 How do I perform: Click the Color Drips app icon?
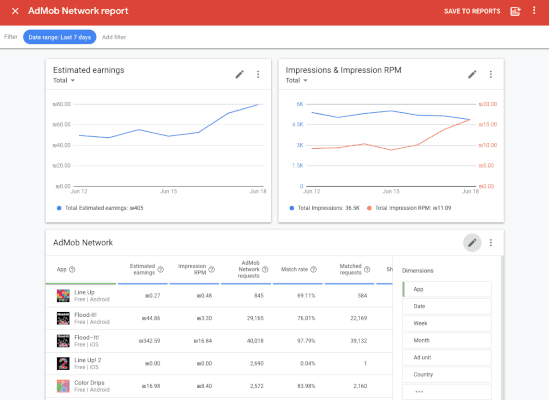[x=63, y=386]
